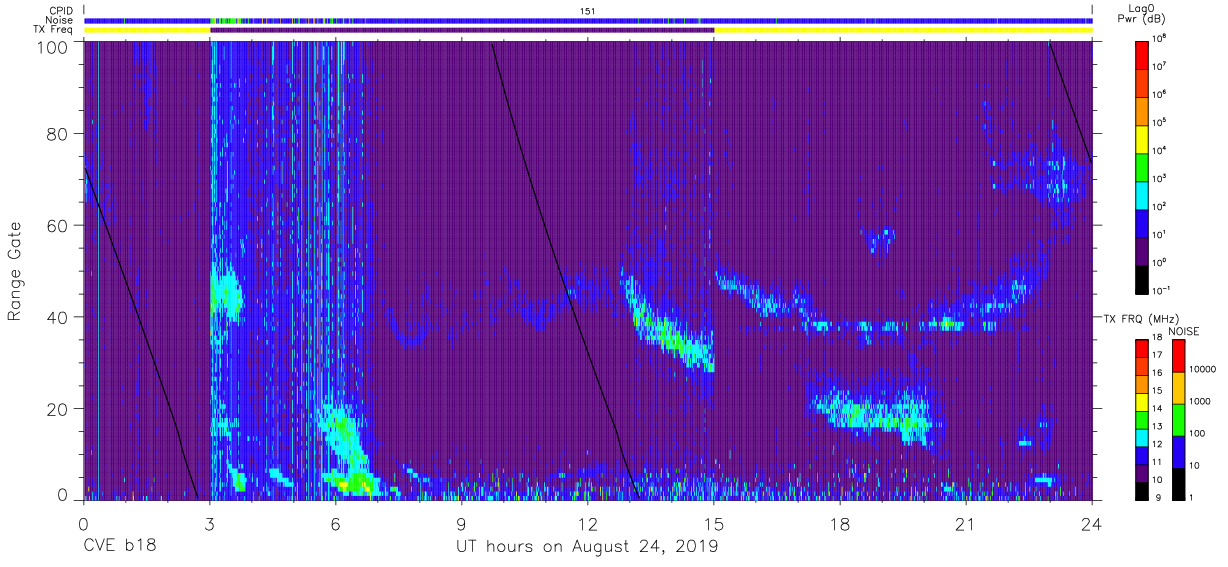This screenshot has width=1228, height=567.
Task: Pick the green segment of NOISE bar
Action: pyautogui.click(x=1178, y=419)
